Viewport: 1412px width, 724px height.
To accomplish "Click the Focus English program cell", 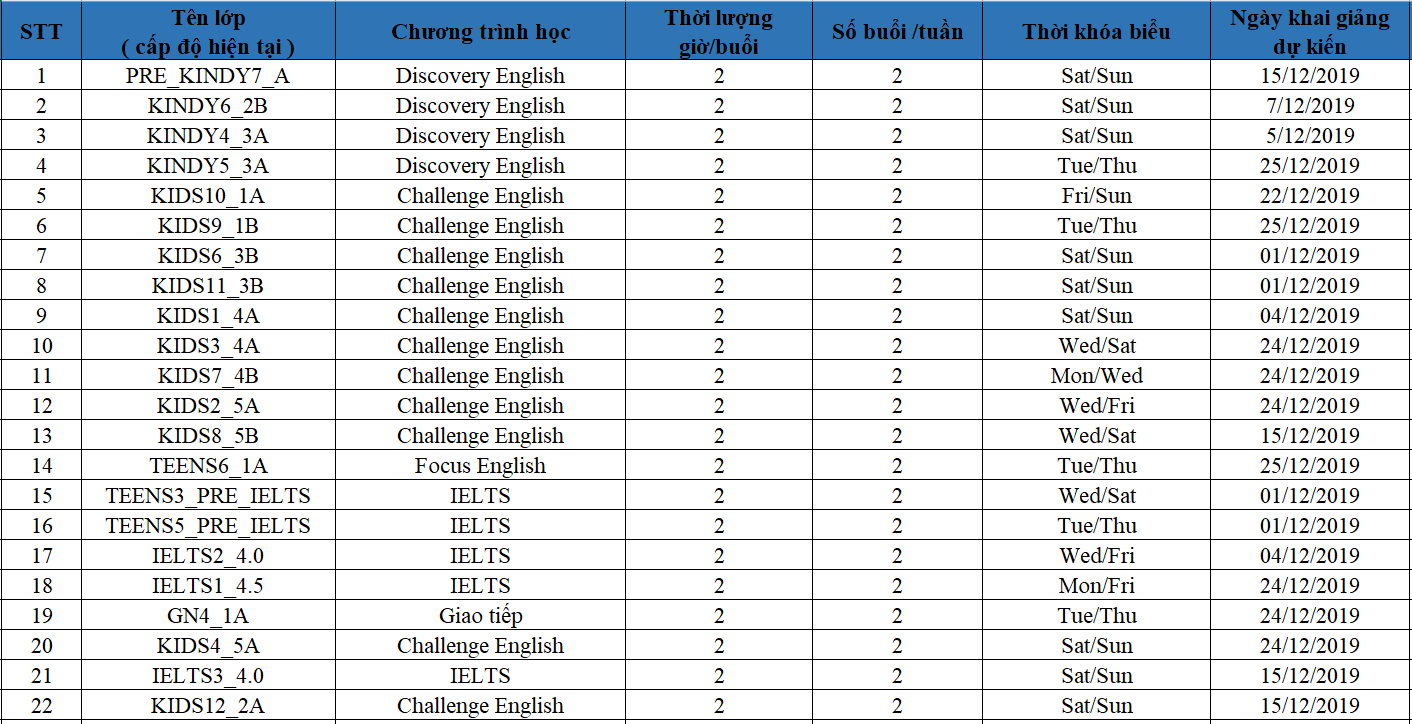I will tap(480, 466).
